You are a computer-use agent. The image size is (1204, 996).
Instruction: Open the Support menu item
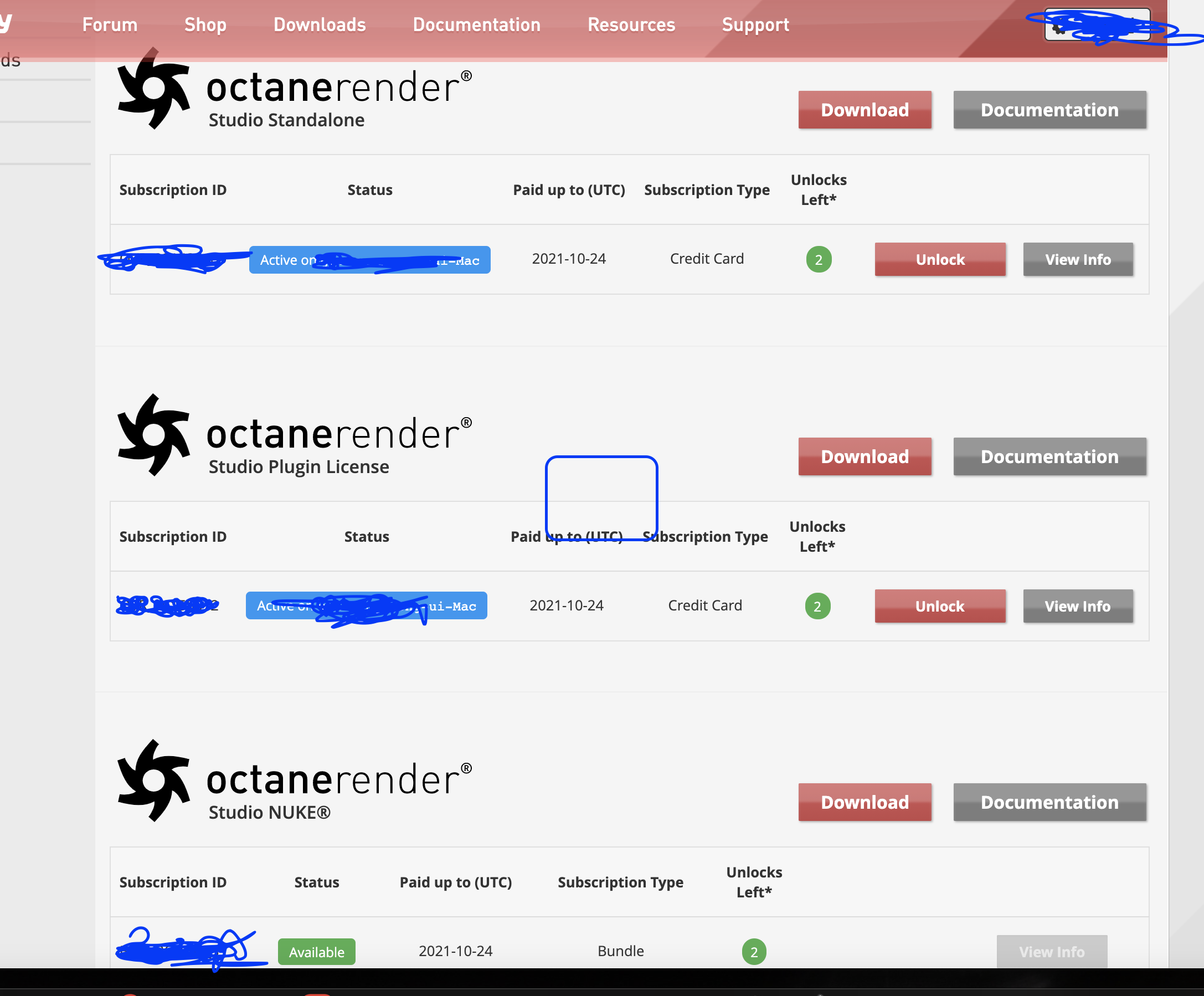(755, 24)
